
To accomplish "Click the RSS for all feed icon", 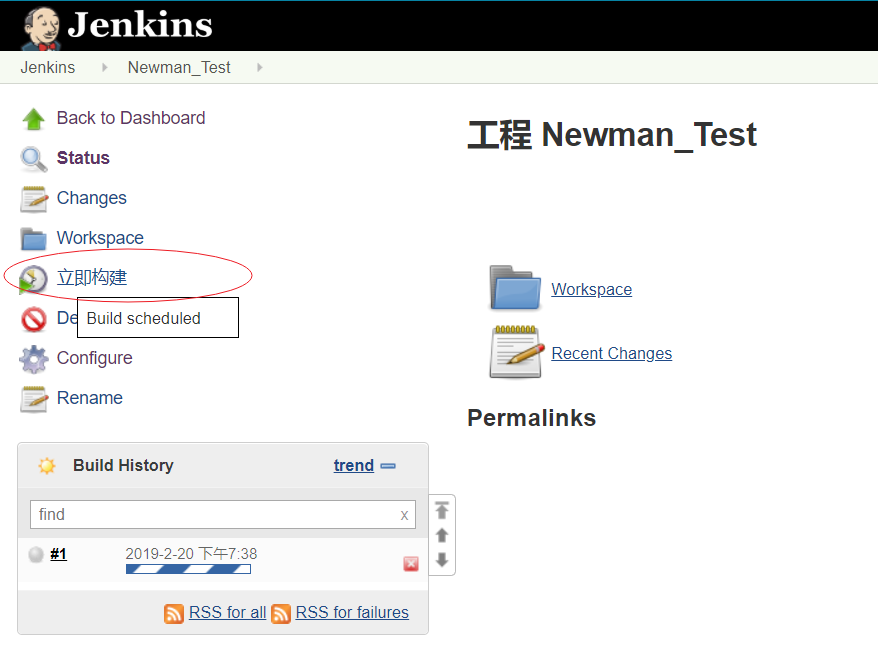I will coord(174,613).
